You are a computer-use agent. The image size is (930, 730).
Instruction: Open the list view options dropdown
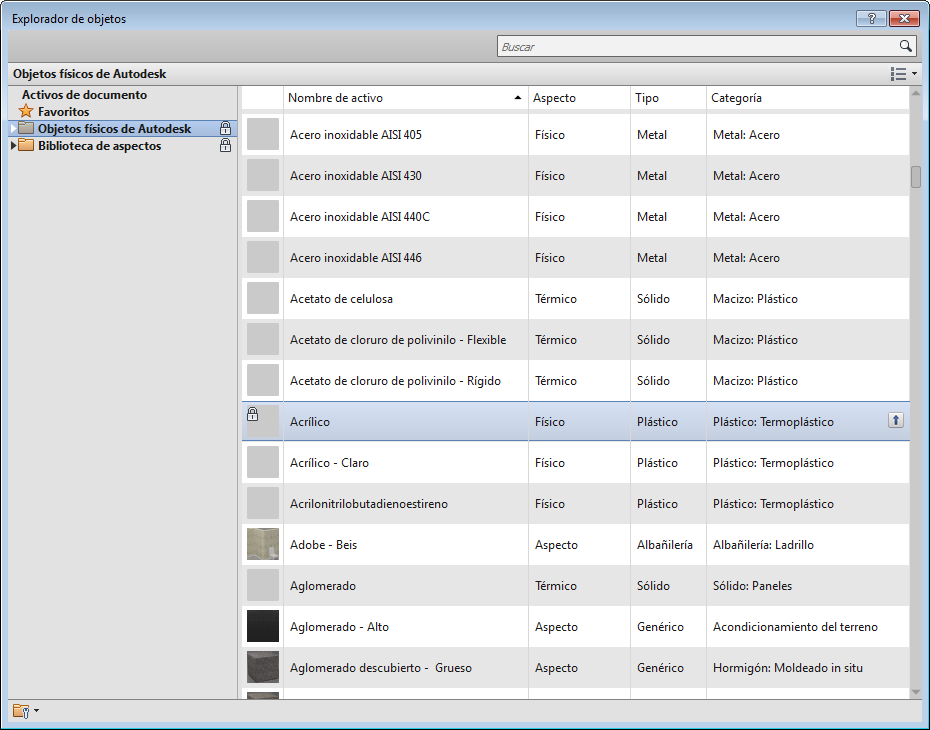pos(904,74)
